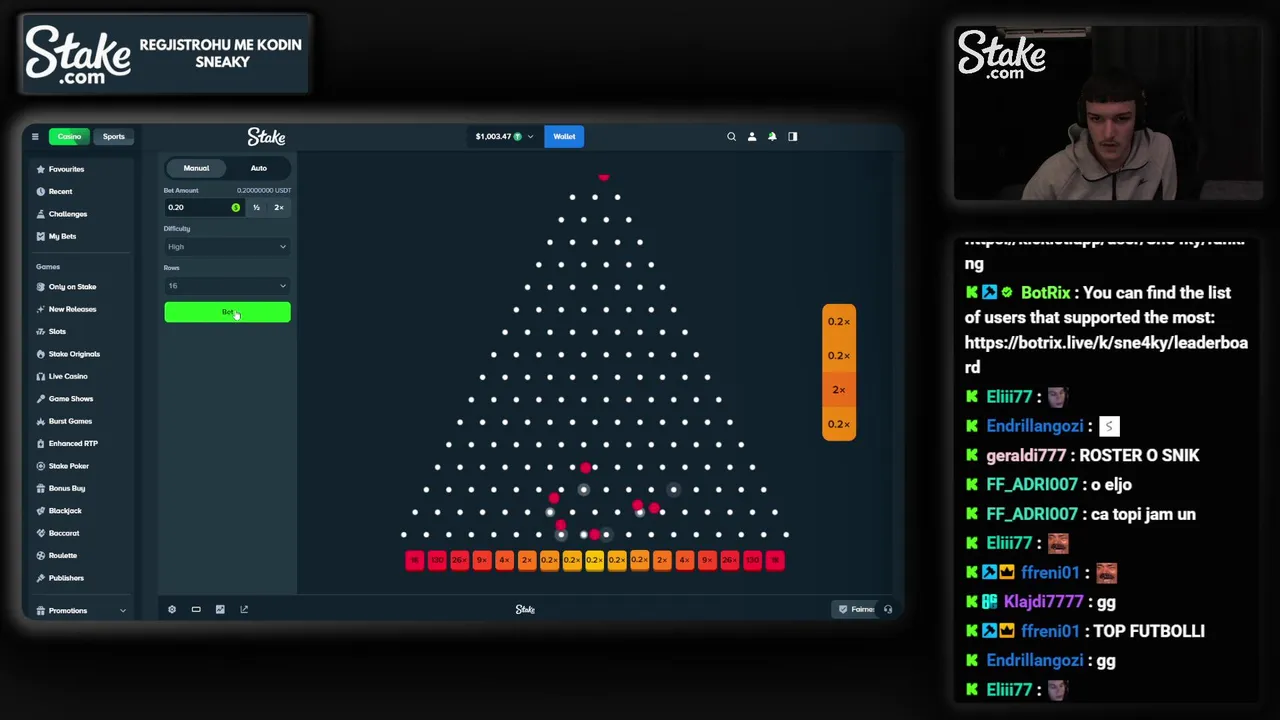The width and height of the screenshot is (1280, 720).
Task: Open the hamburger sidebar menu
Action: pos(35,137)
